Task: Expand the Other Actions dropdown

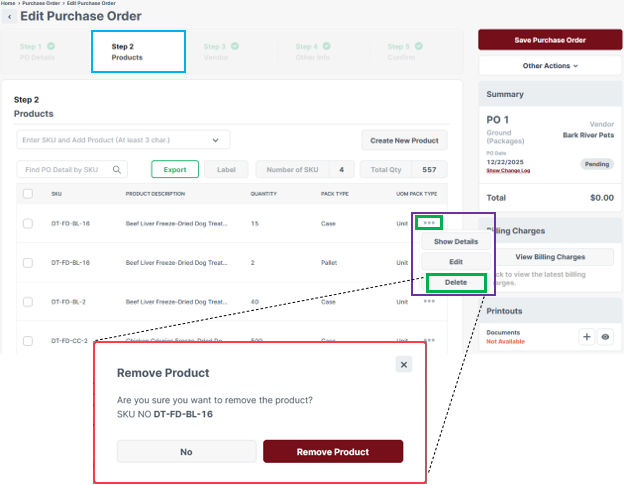Action: point(550,66)
